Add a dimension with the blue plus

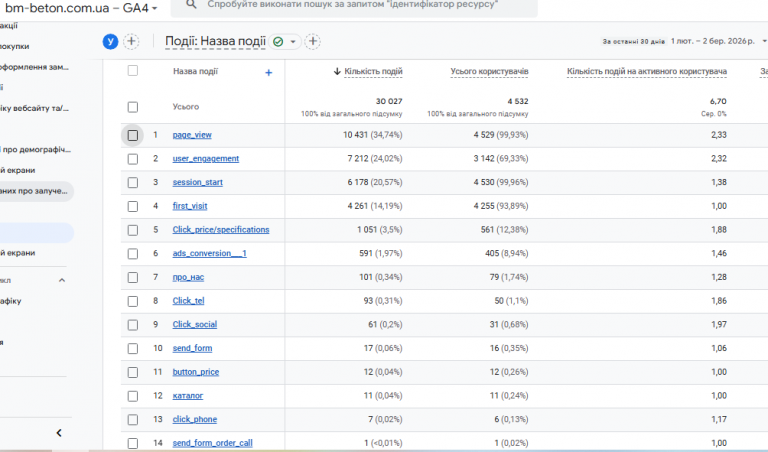(x=268, y=72)
